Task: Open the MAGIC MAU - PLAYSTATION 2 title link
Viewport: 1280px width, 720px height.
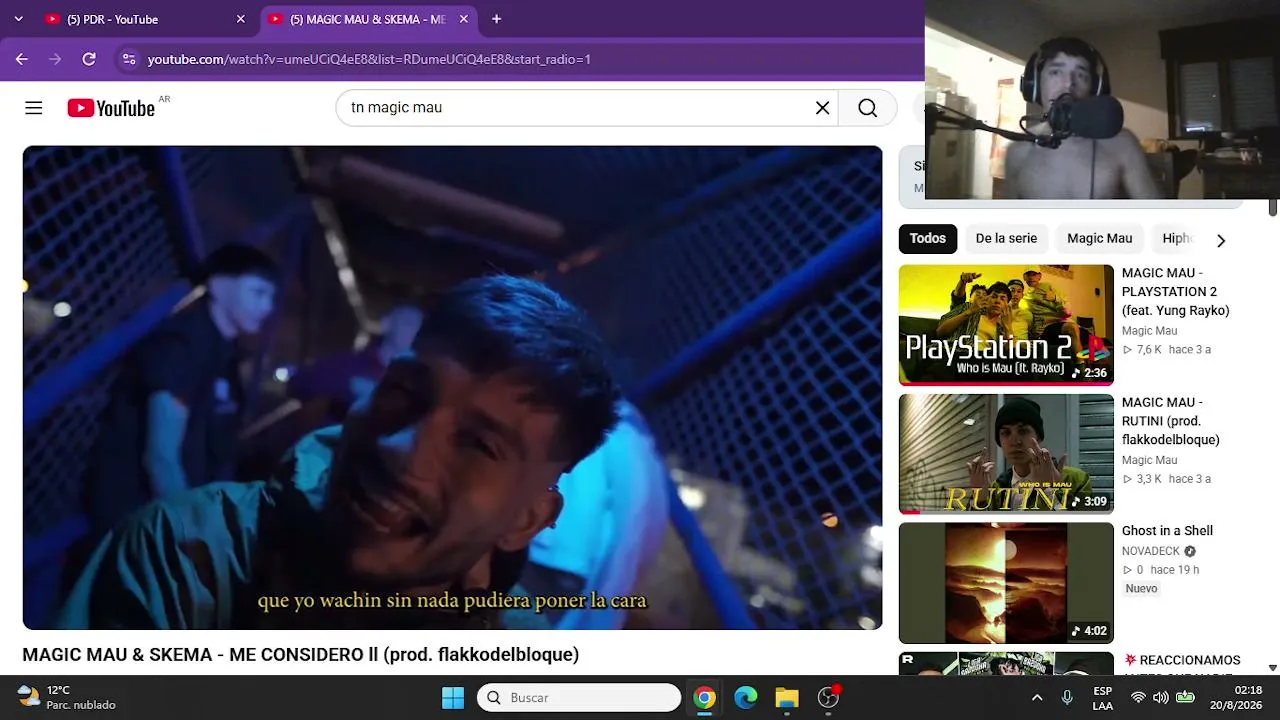Action: coord(1175,292)
